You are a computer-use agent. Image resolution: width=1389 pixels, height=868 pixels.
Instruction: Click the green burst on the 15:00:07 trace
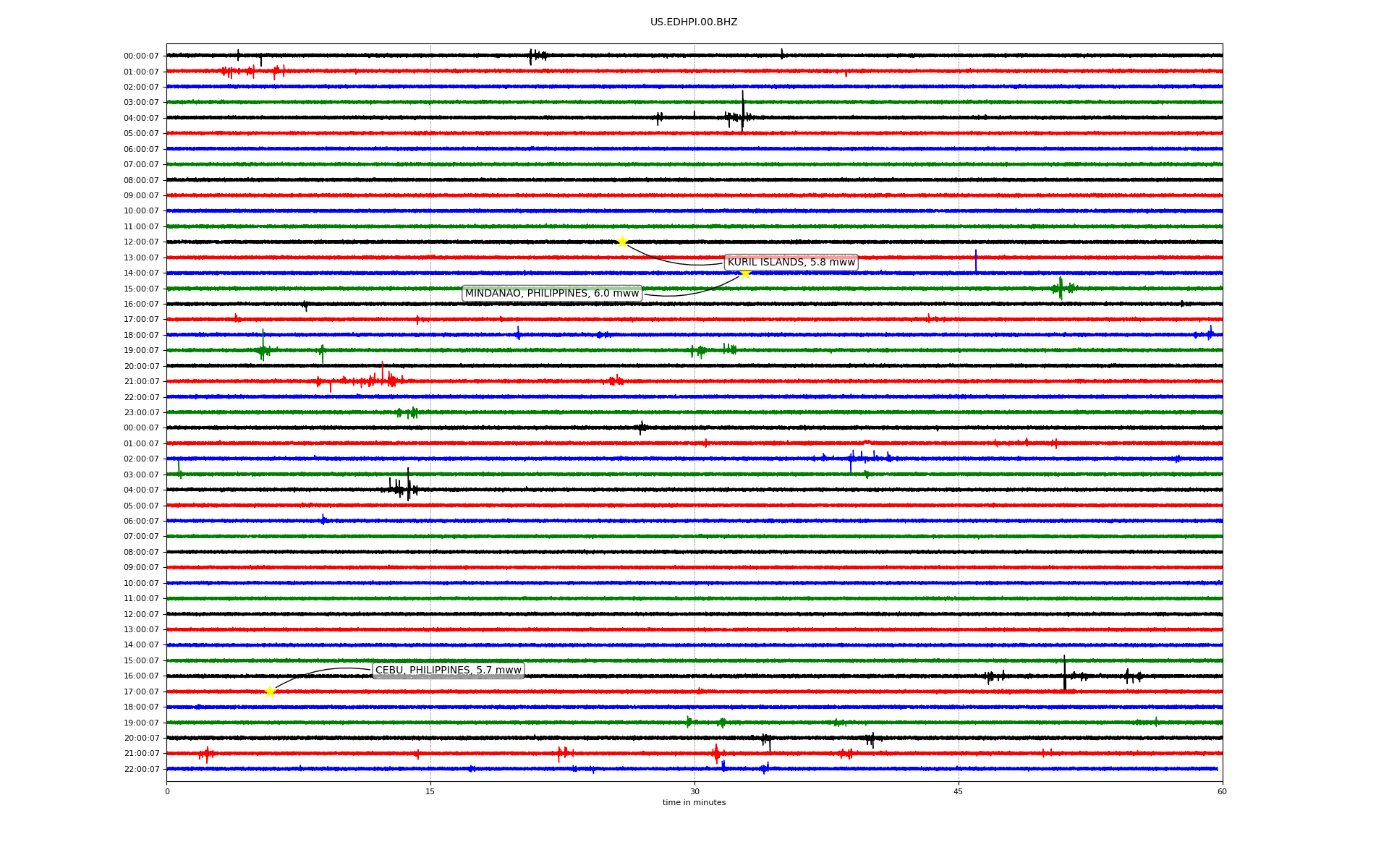(x=1061, y=288)
